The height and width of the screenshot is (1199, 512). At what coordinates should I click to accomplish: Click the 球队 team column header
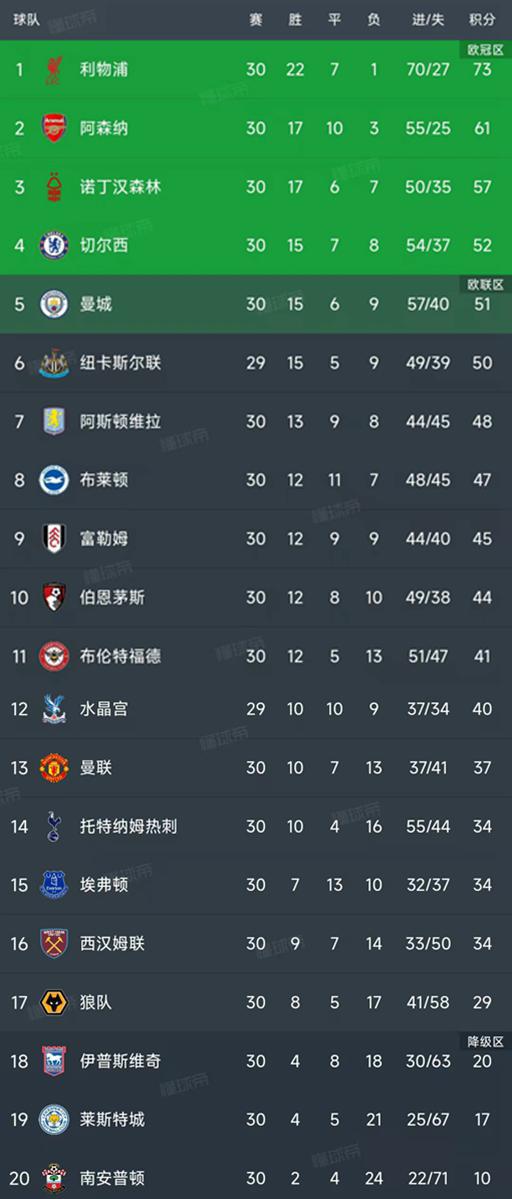(26, 20)
